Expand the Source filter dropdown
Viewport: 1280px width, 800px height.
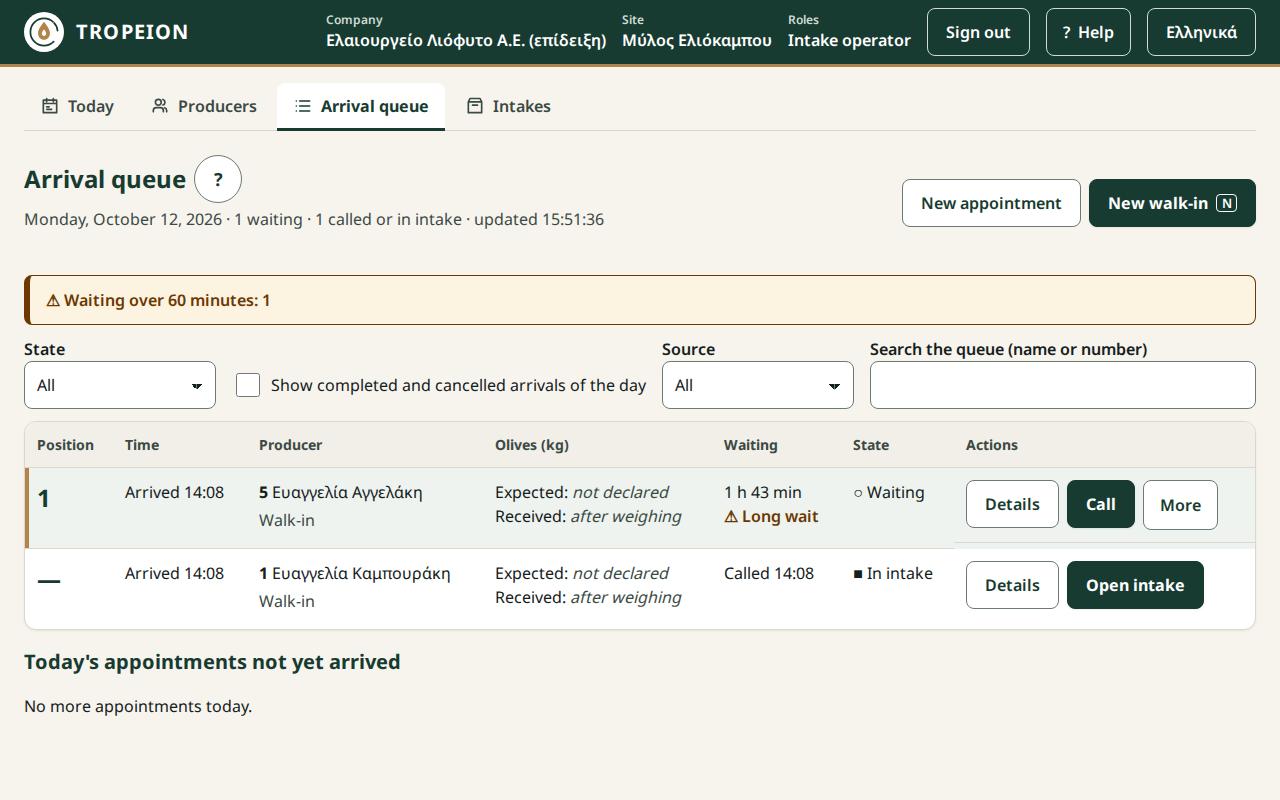[x=758, y=385]
